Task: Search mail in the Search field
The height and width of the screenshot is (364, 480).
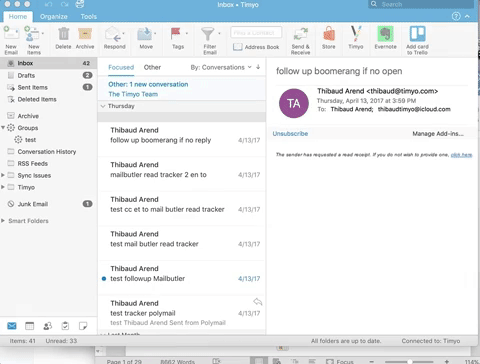Action: 421,4
